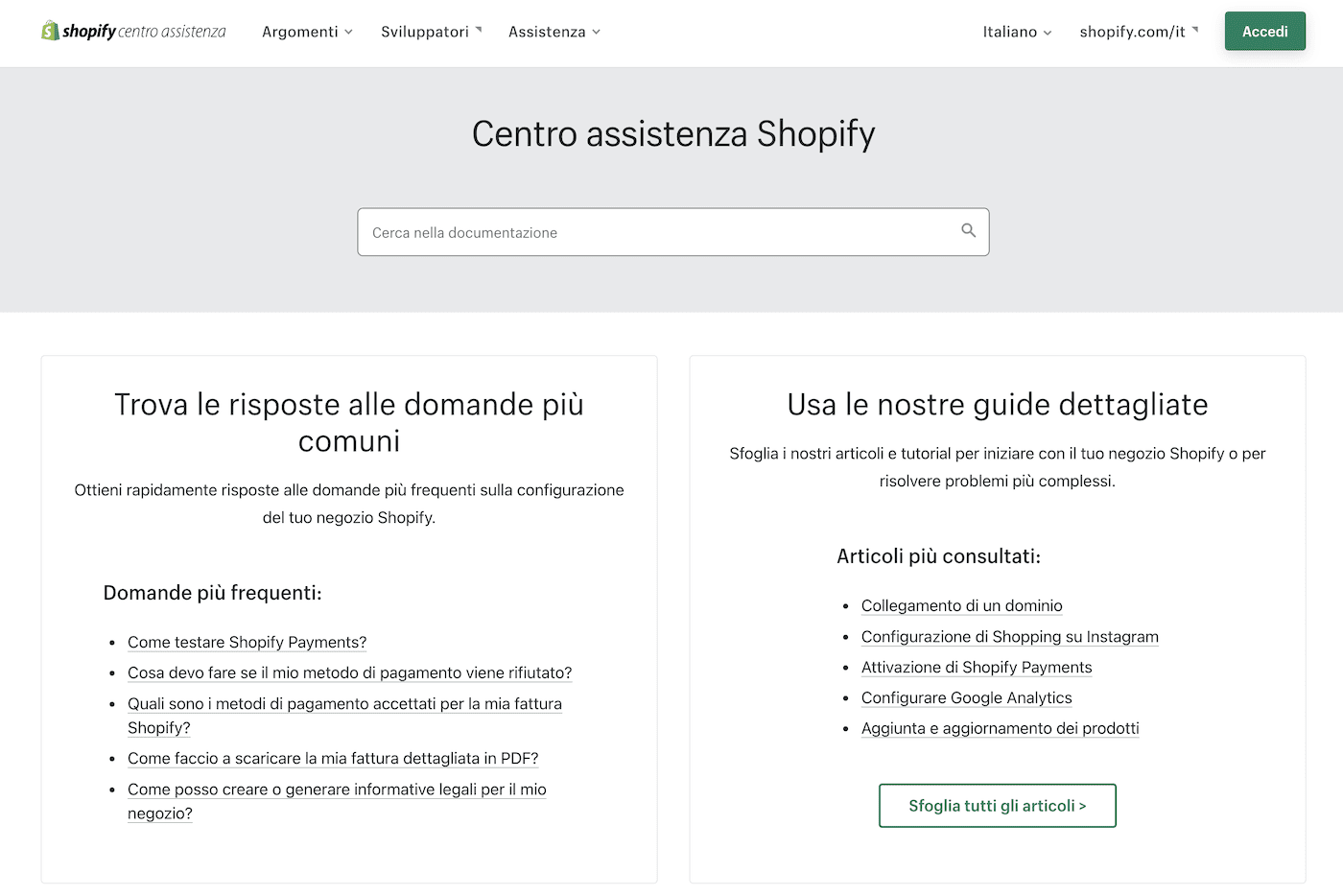Click the Centro assistenza Shopify heading

tap(673, 133)
